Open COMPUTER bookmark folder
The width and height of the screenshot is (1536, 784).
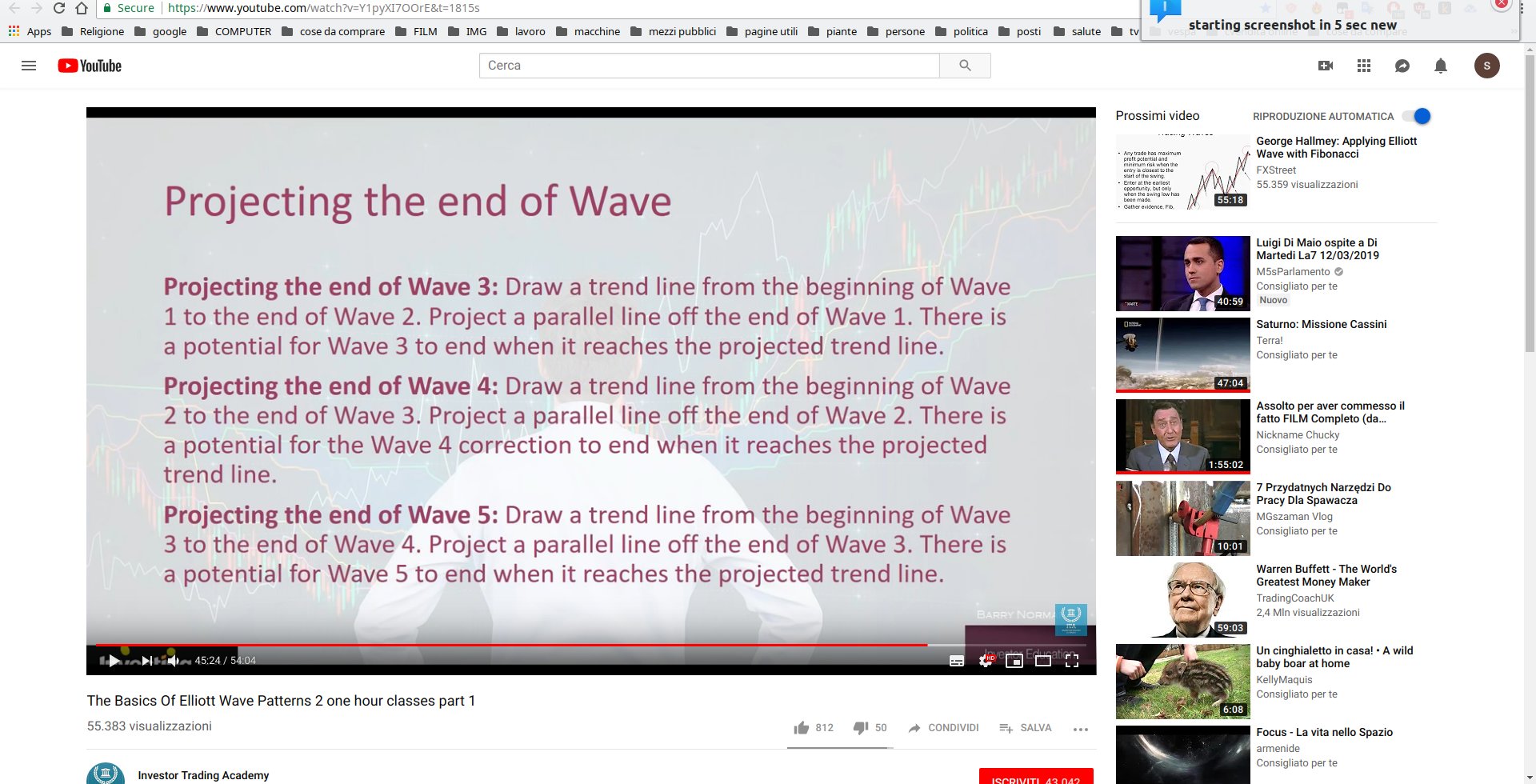point(234,31)
